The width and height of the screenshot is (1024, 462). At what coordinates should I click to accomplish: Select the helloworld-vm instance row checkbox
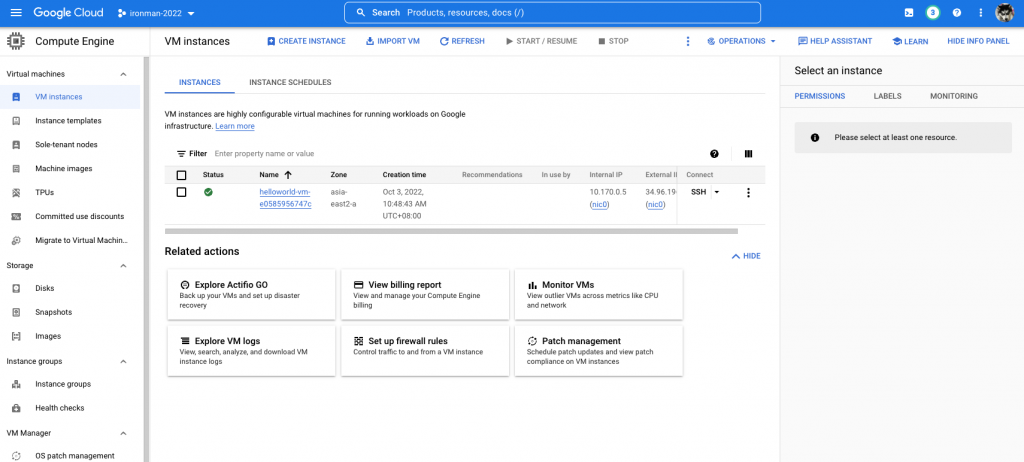[x=182, y=192]
